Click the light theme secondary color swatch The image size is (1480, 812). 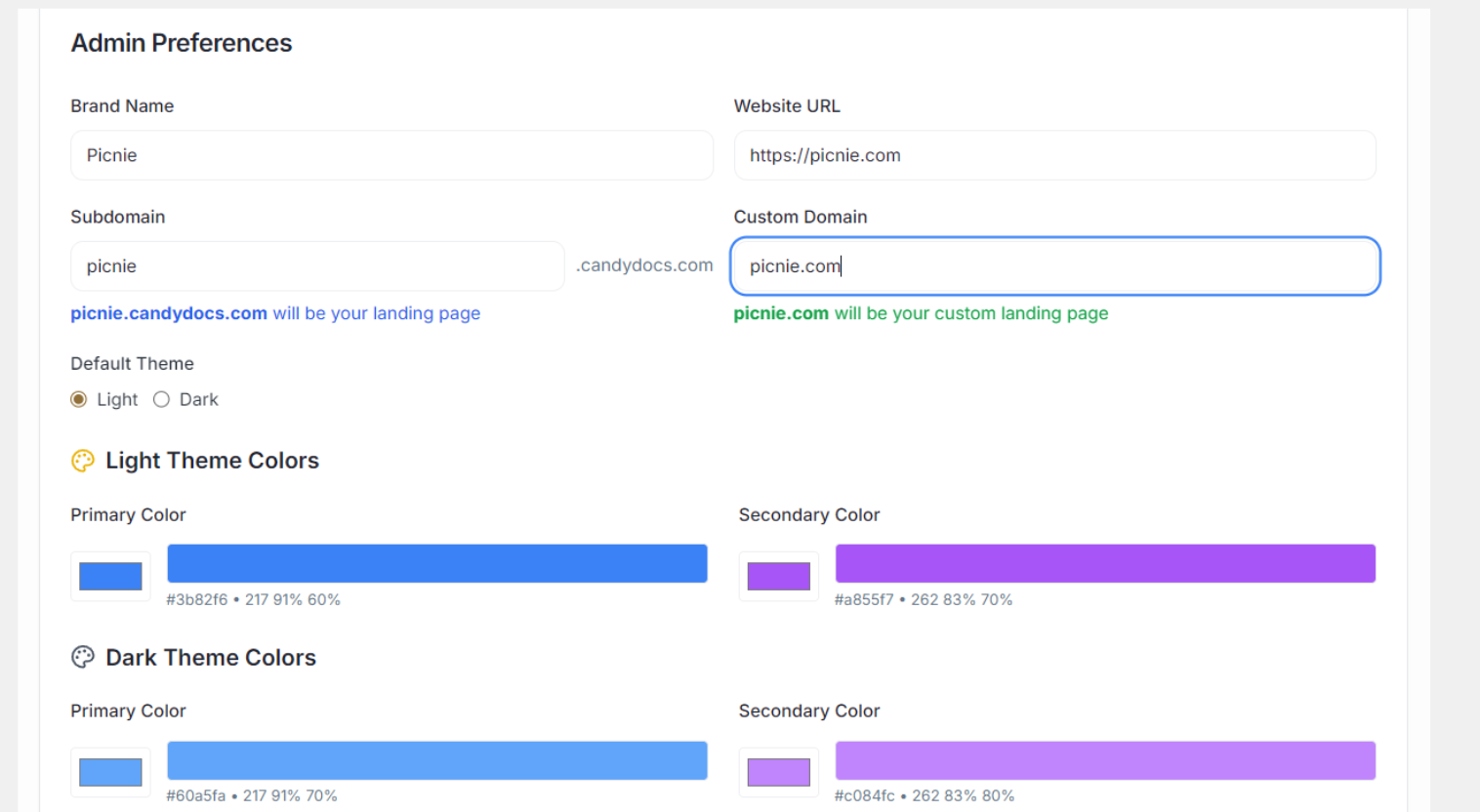[778, 576]
